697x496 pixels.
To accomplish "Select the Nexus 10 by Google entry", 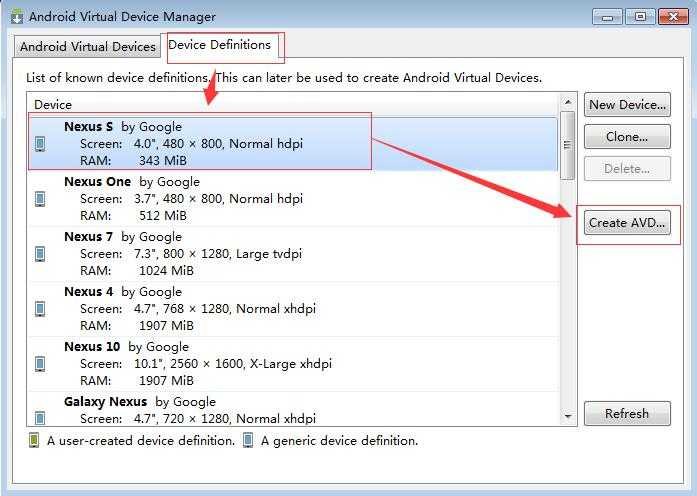I will [x=293, y=364].
